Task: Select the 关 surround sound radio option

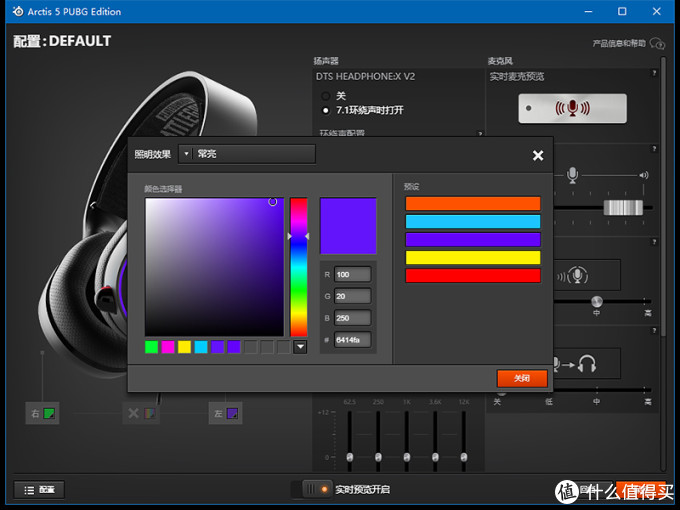Action: [x=326, y=96]
